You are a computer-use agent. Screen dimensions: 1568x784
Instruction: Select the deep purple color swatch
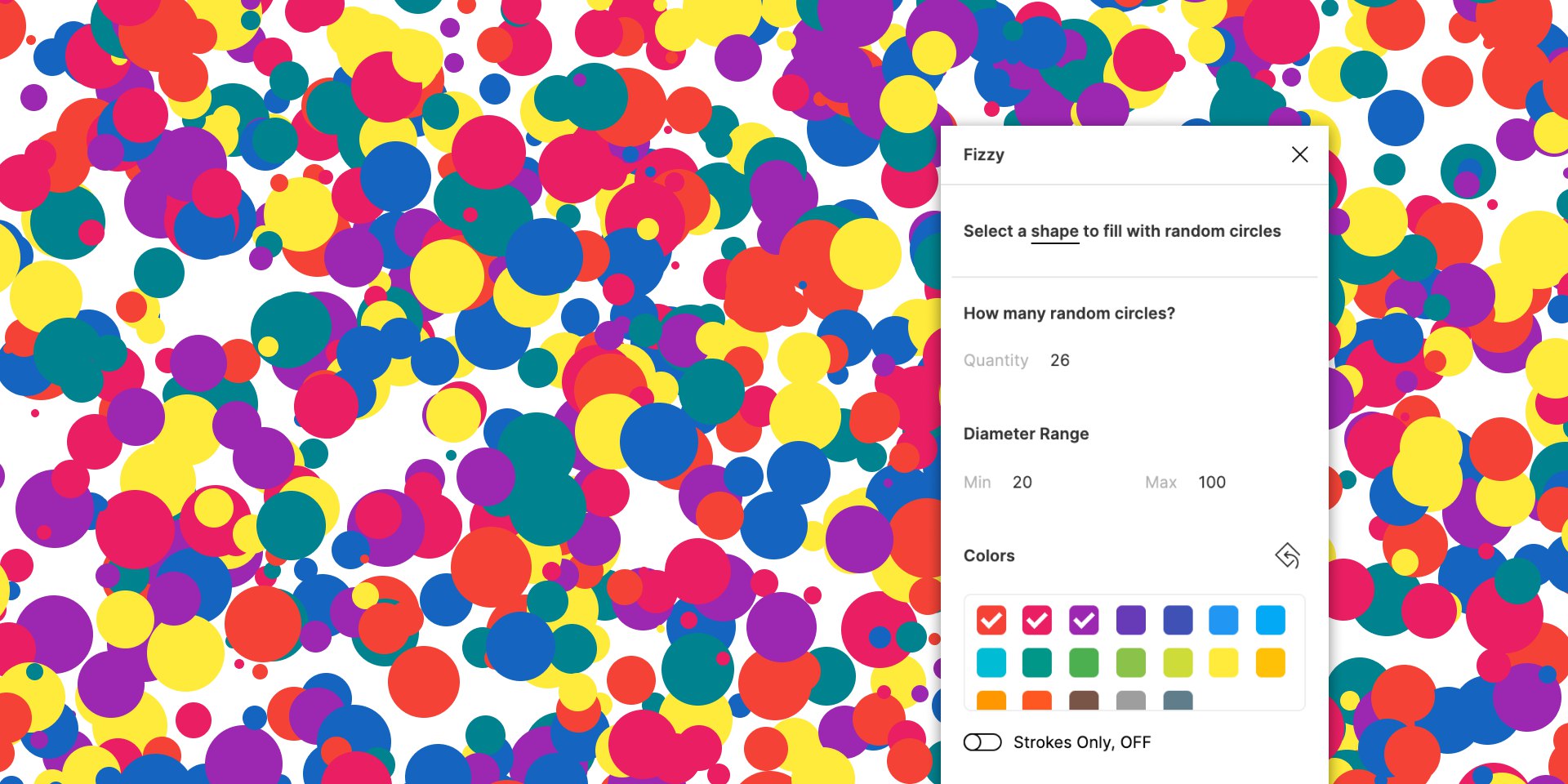point(1131,621)
